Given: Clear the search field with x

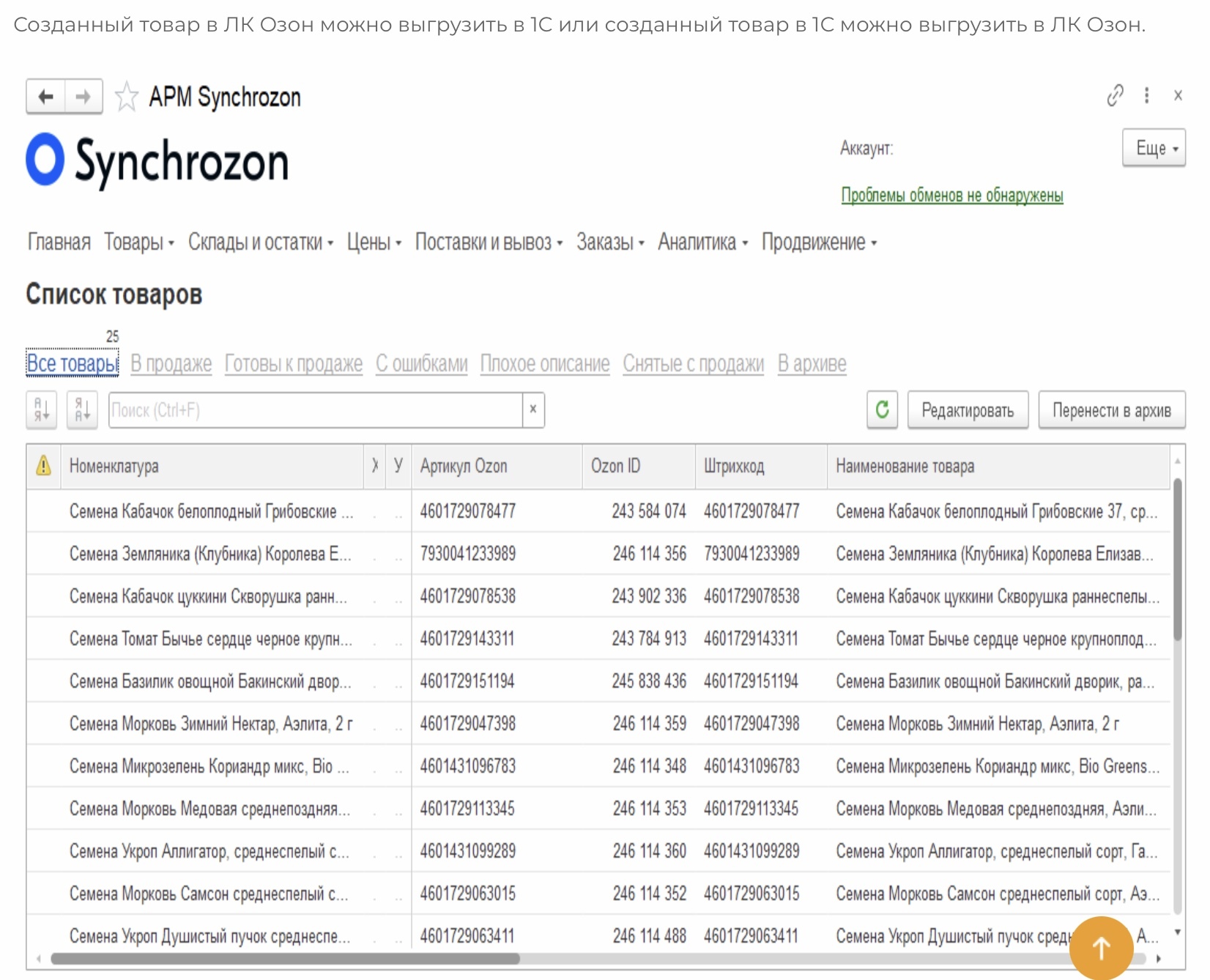Looking at the screenshot, I should pyautogui.click(x=533, y=409).
